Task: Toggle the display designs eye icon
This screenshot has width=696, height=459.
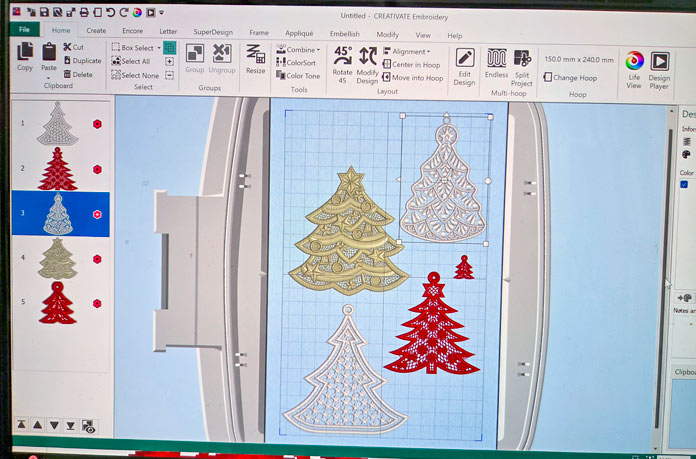Action: (x=89, y=426)
